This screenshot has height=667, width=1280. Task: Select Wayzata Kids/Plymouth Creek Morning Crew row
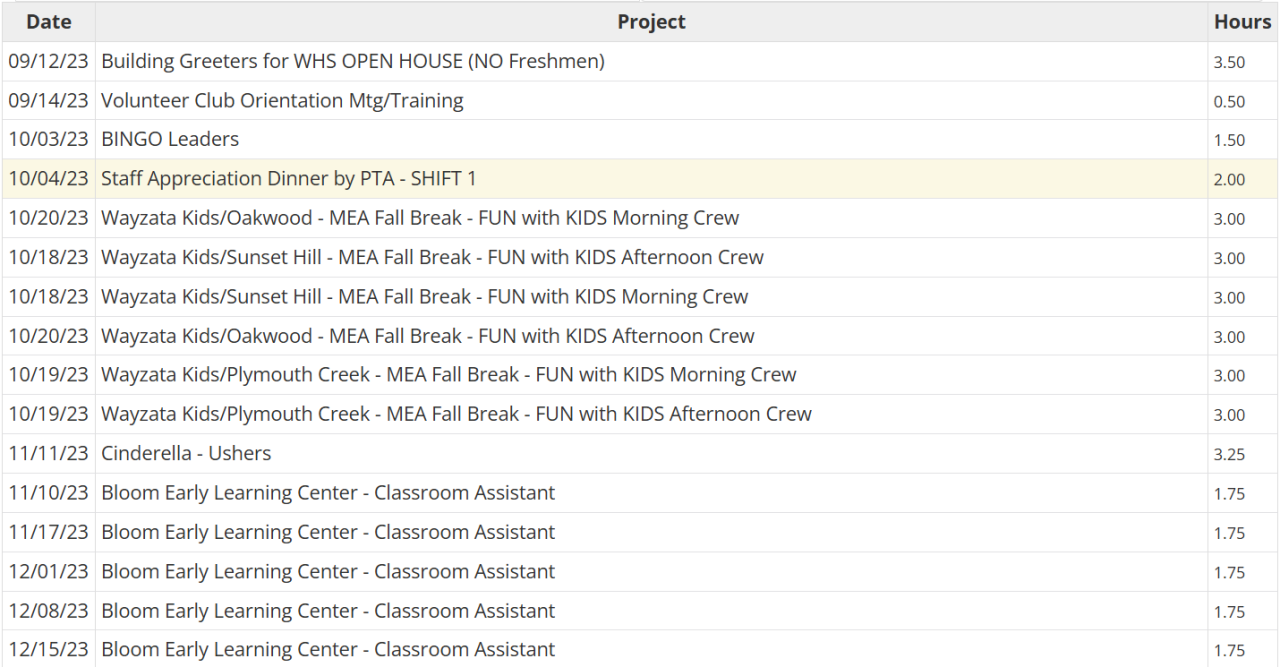449,375
